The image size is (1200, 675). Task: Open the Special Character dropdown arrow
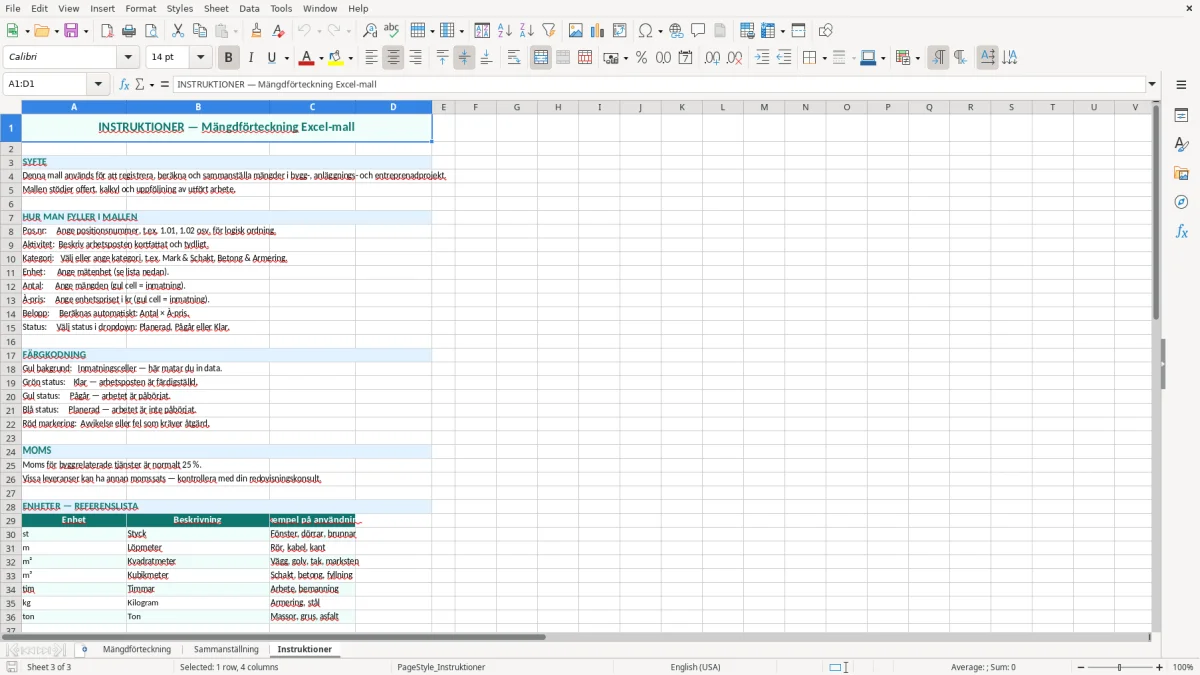[x=660, y=31]
